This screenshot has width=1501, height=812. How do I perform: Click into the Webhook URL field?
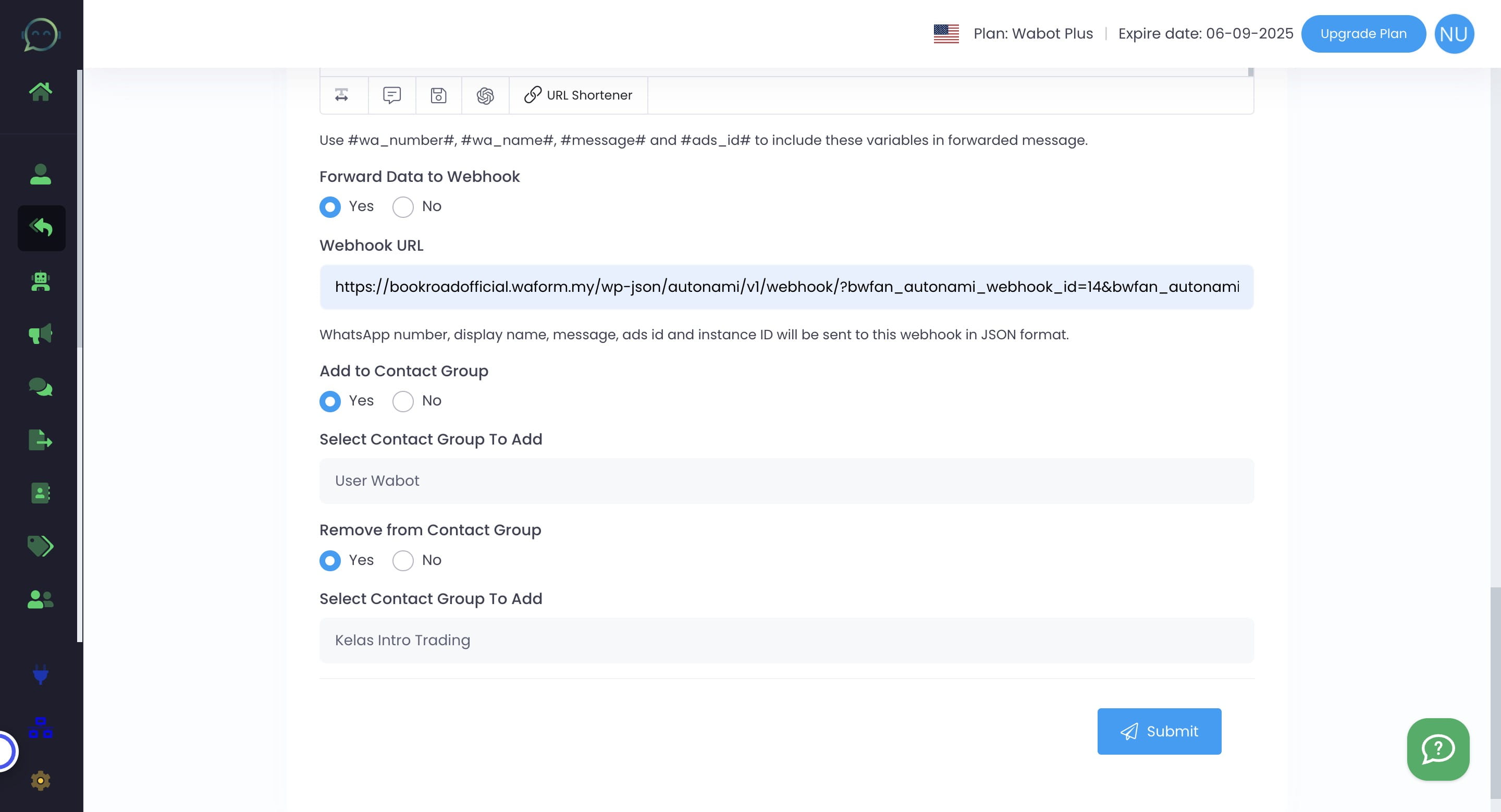786,287
